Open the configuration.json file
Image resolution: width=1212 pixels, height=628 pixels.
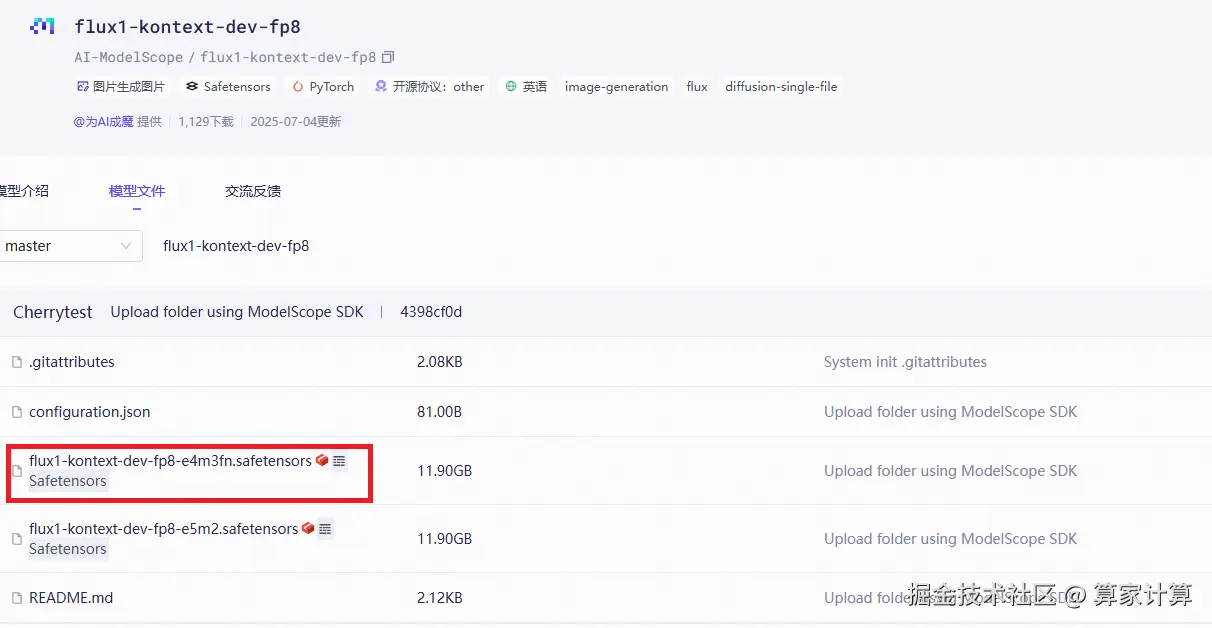pos(89,412)
